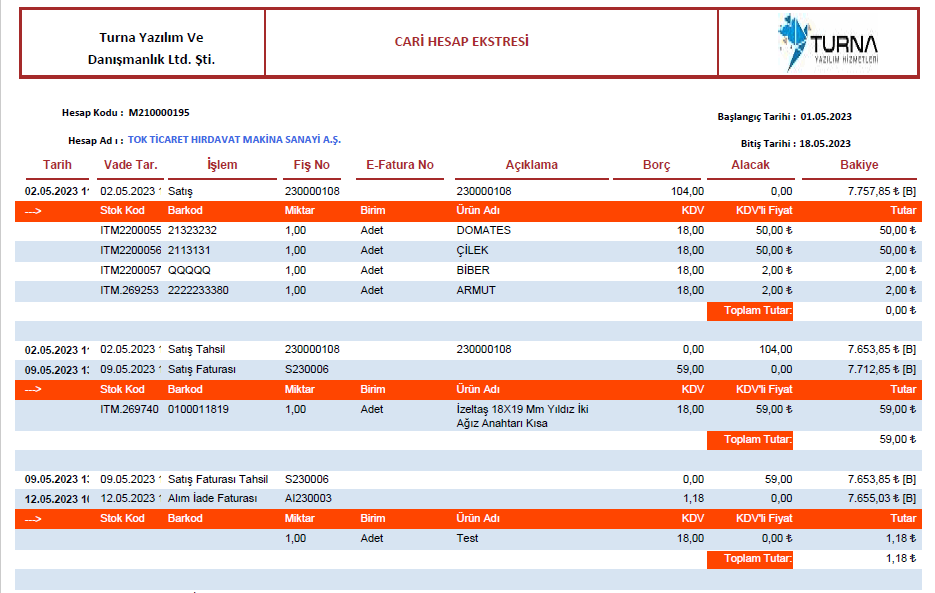Viewport: 935px width, 593px height.
Task: Select the E-Fatura No column header
Action: point(399,165)
